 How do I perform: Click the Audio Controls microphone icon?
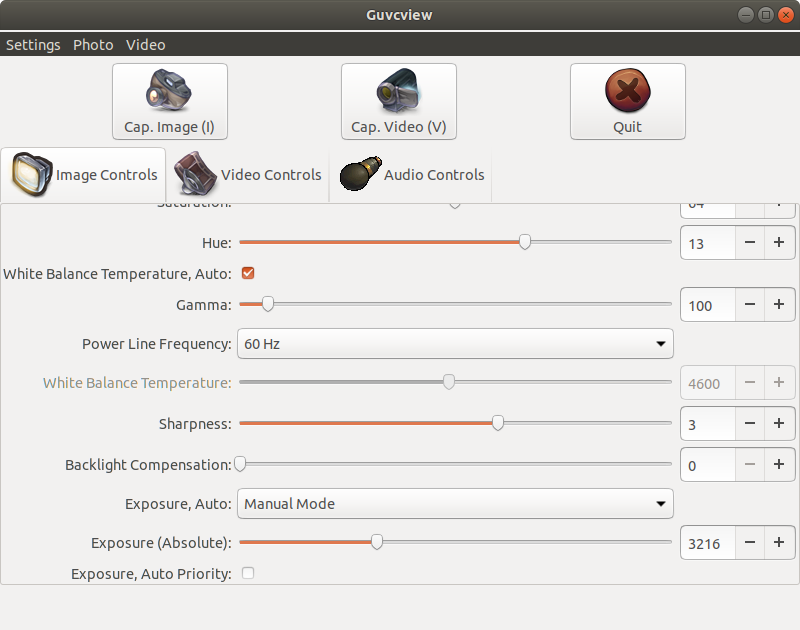pos(361,174)
